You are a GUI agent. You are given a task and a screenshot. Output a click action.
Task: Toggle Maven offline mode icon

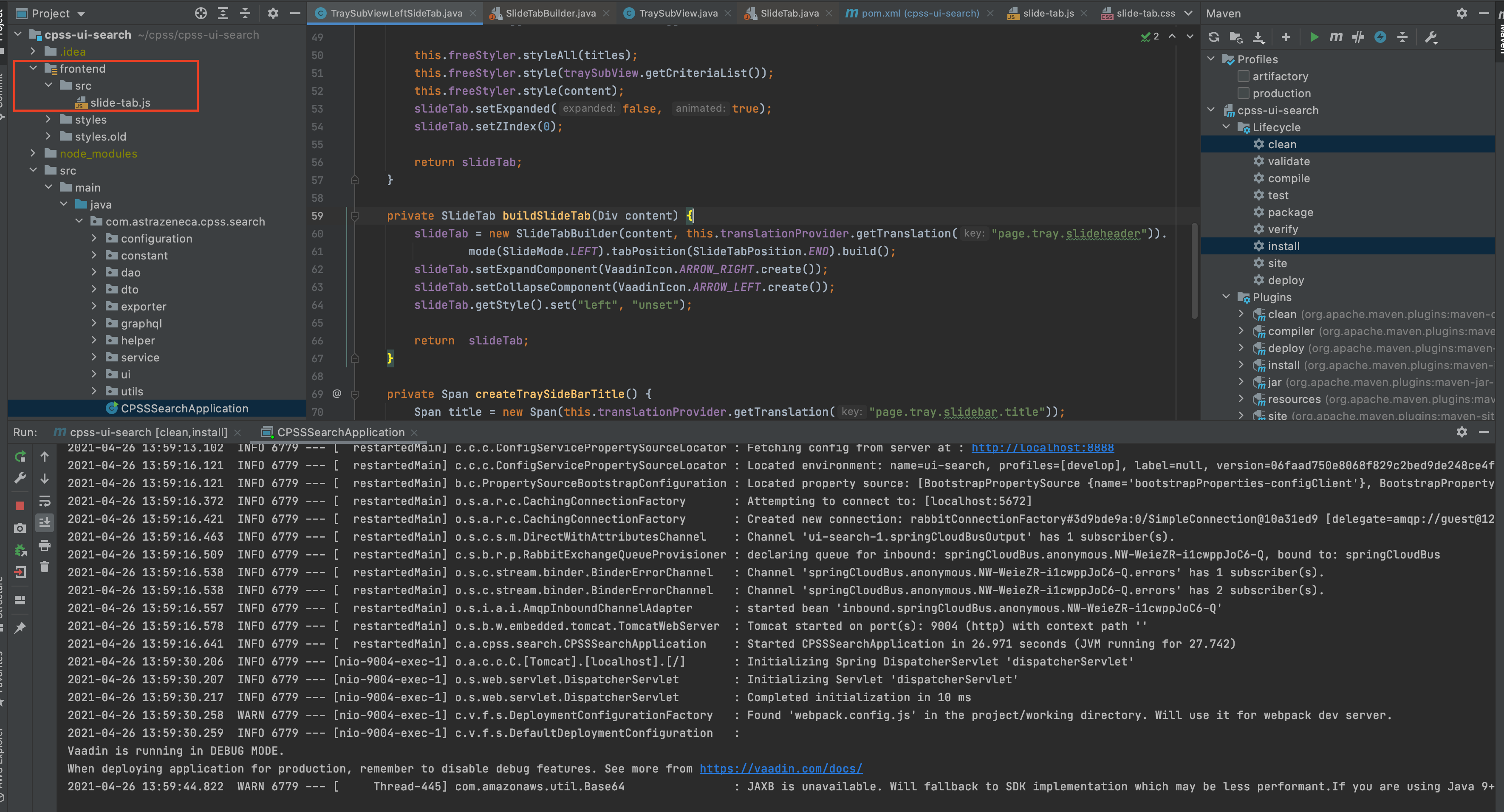[x=1358, y=37]
